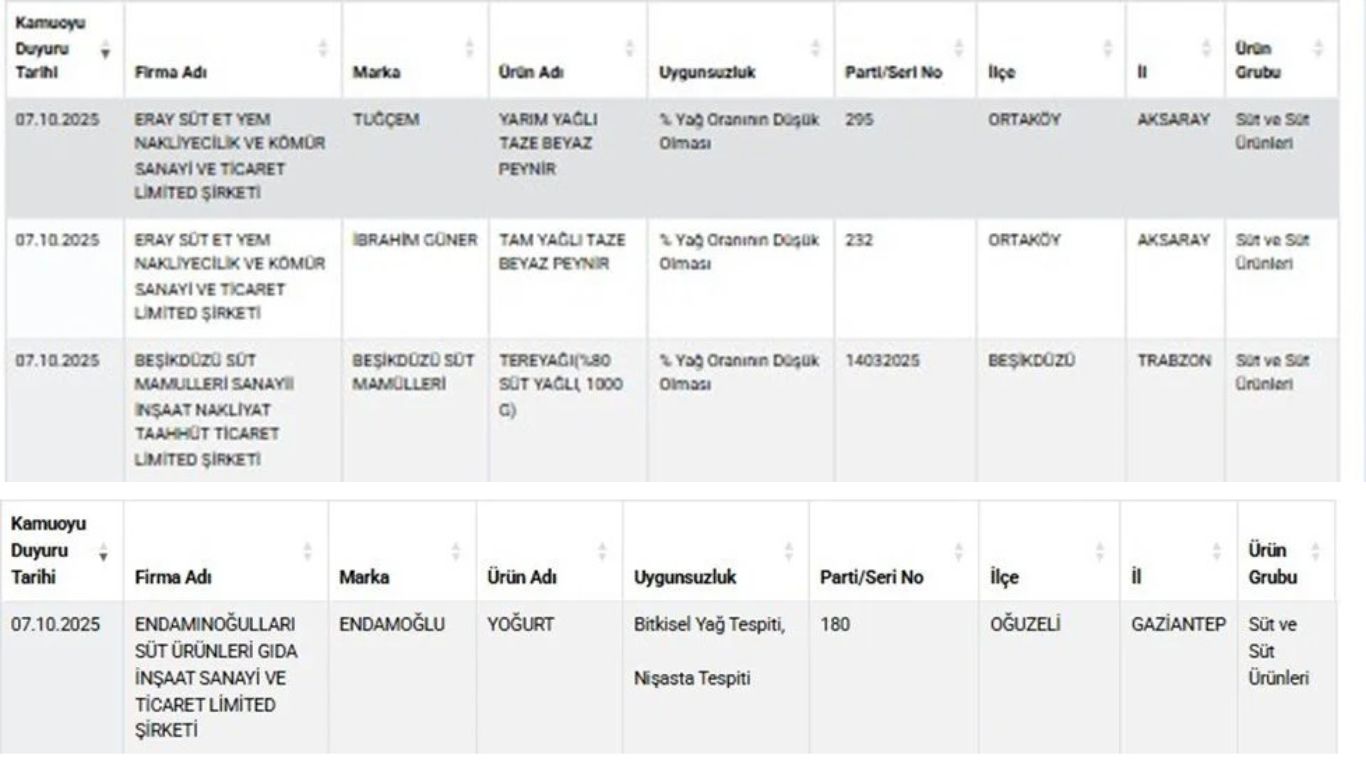Click Ürün Grubu sort arrows in upper table
Image resolution: width=1366 pixels, height=768 pixels.
click(1320, 46)
